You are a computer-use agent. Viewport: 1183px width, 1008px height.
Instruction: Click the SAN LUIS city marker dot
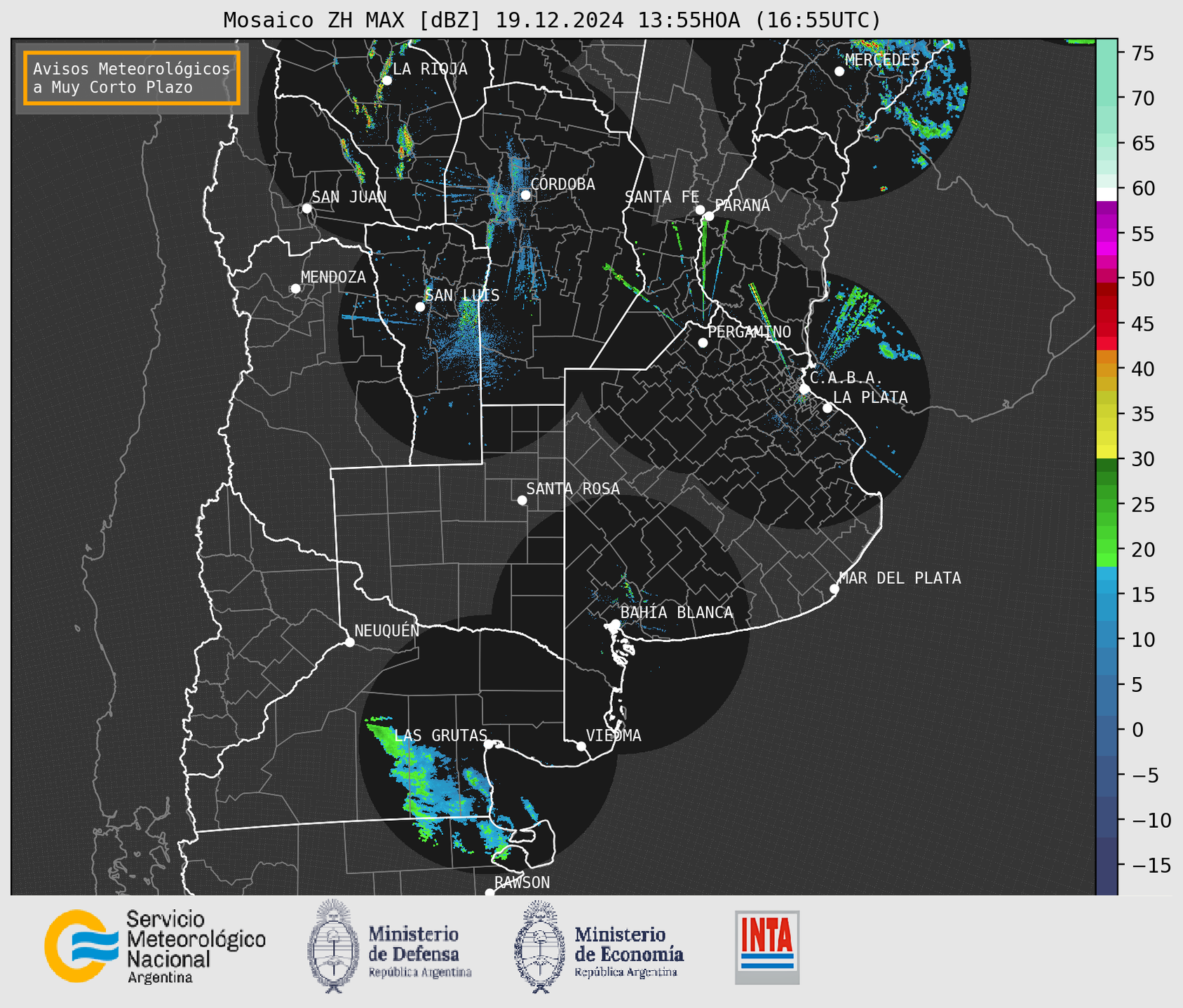pyautogui.click(x=420, y=307)
